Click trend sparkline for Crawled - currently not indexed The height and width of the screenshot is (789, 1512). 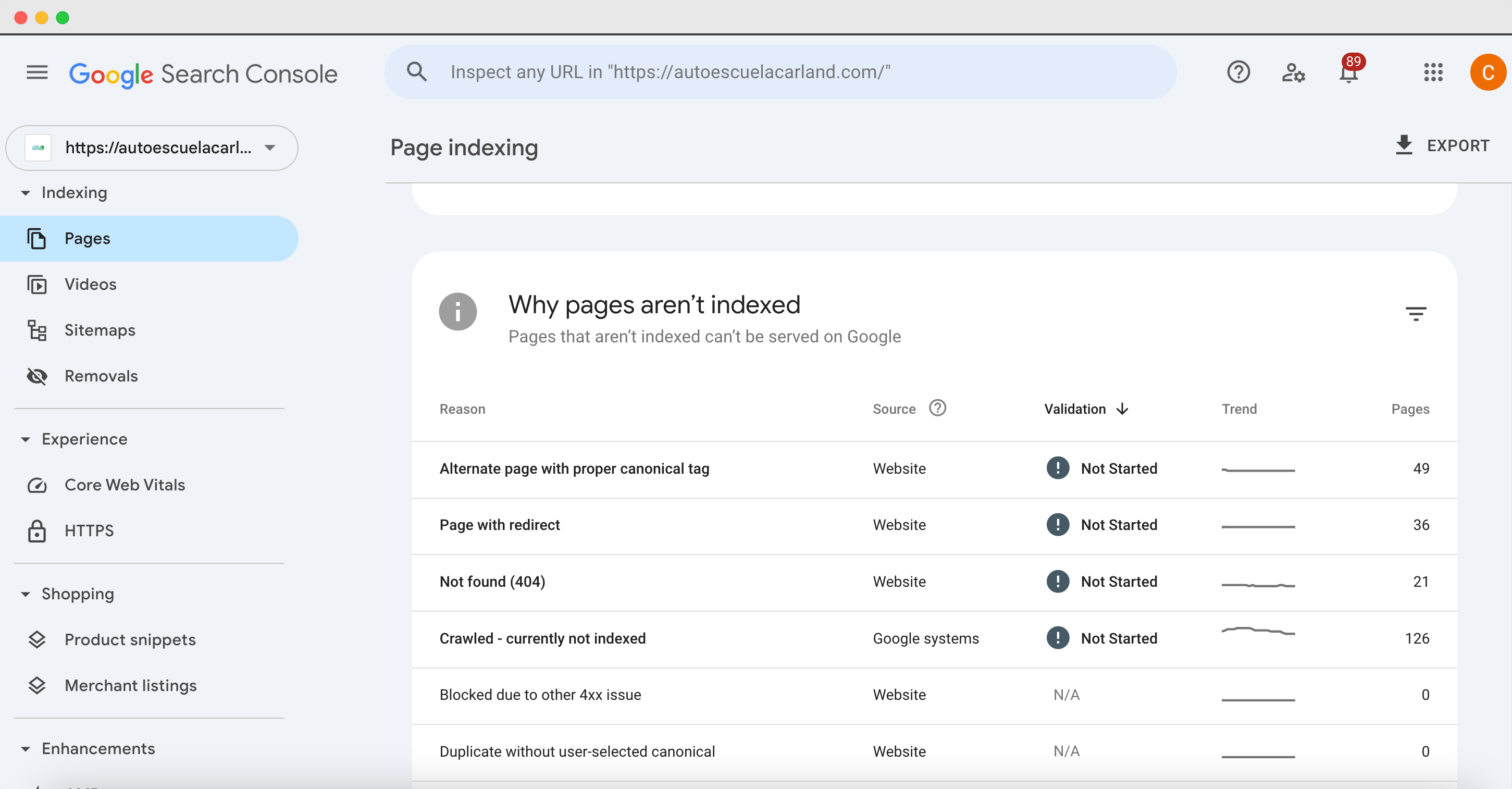1258,632
